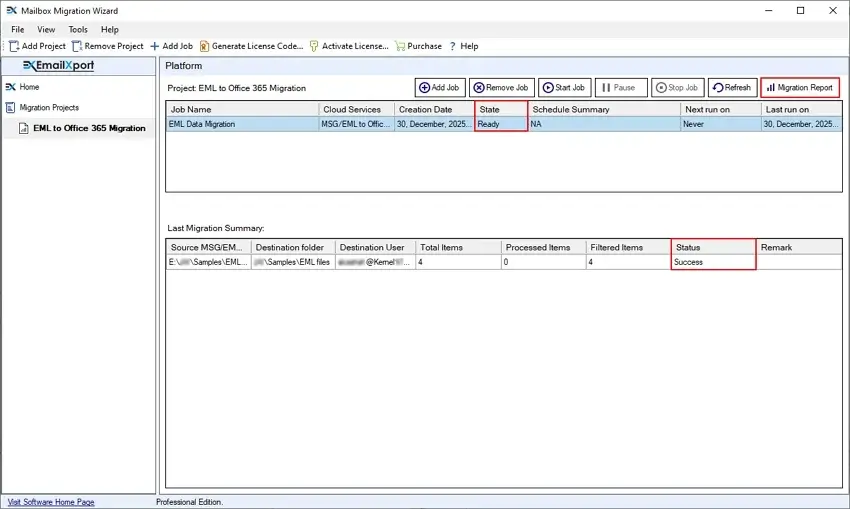Click the EML to Office 365 Migration project icon
The height and width of the screenshot is (509, 850).
[23, 128]
